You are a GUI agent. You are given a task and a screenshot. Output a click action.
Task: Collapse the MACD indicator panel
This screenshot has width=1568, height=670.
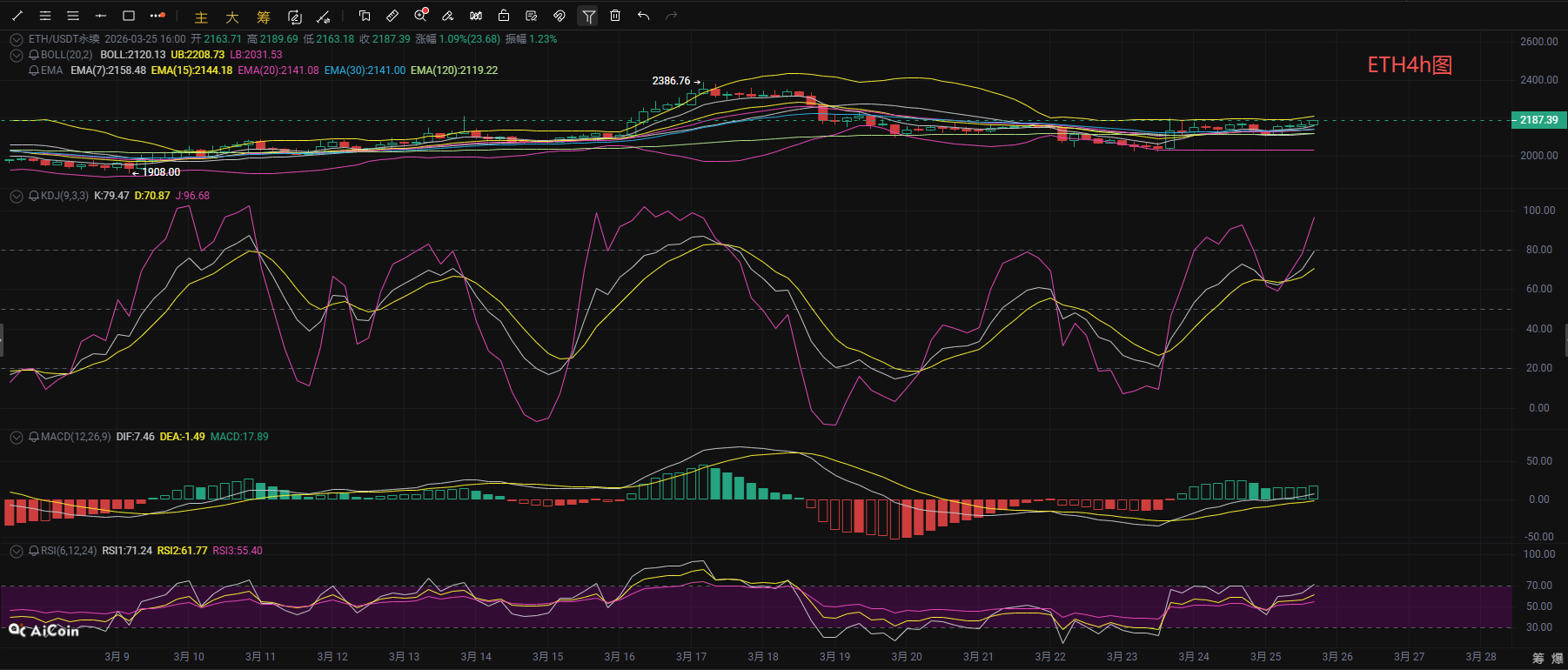16,437
